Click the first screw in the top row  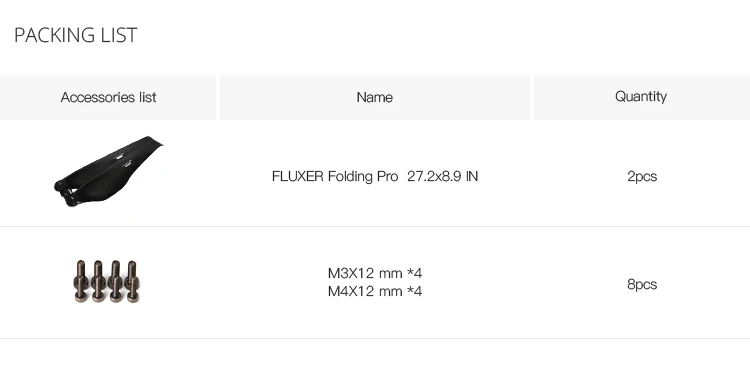(x=81, y=273)
